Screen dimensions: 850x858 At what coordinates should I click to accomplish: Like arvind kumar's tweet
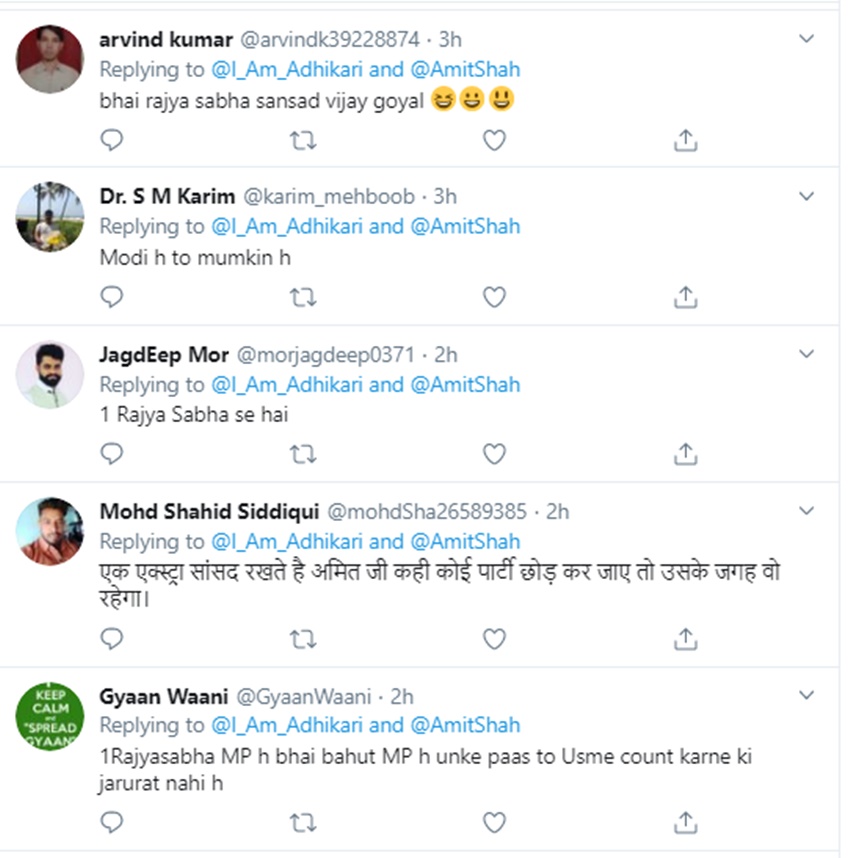tap(494, 141)
